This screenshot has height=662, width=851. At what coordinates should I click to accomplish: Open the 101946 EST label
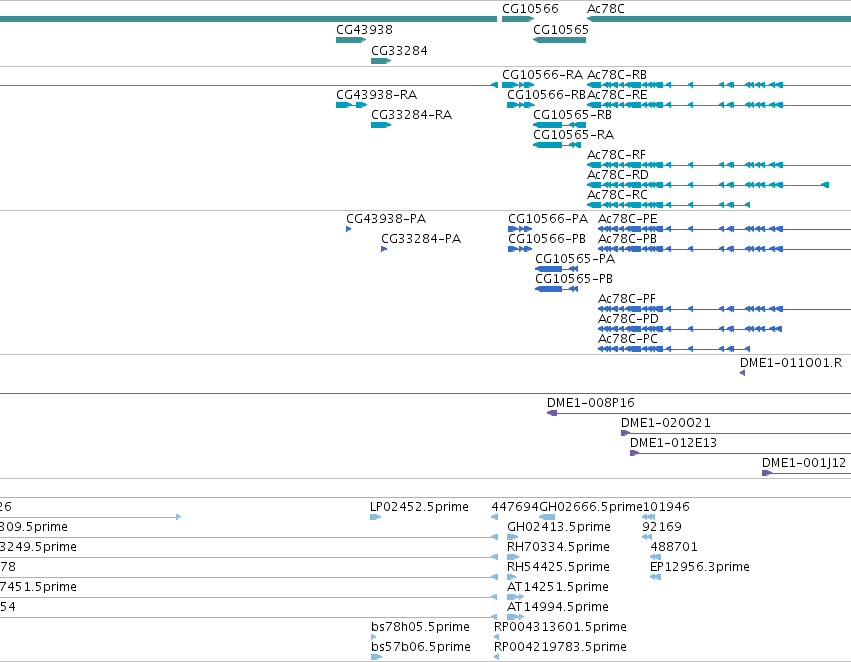666,507
